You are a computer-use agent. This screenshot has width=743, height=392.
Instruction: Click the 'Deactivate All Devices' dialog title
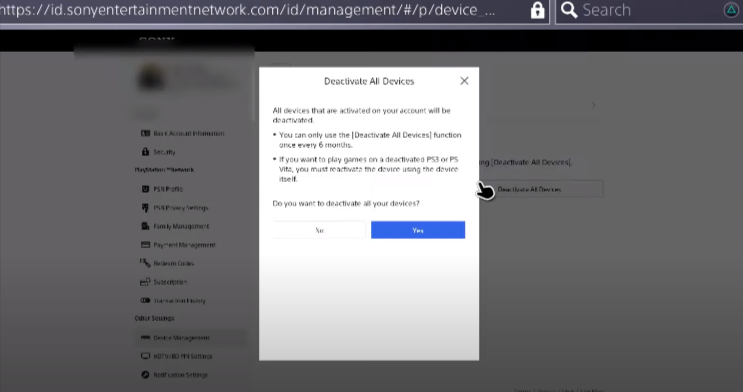[369, 82]
